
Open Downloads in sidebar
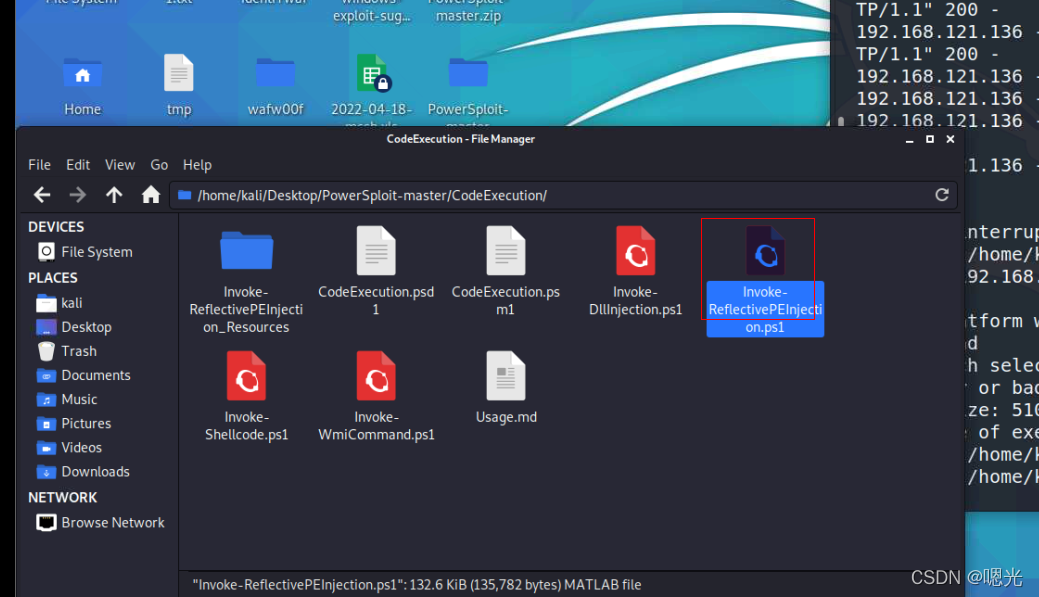click(x=83, y=471)
